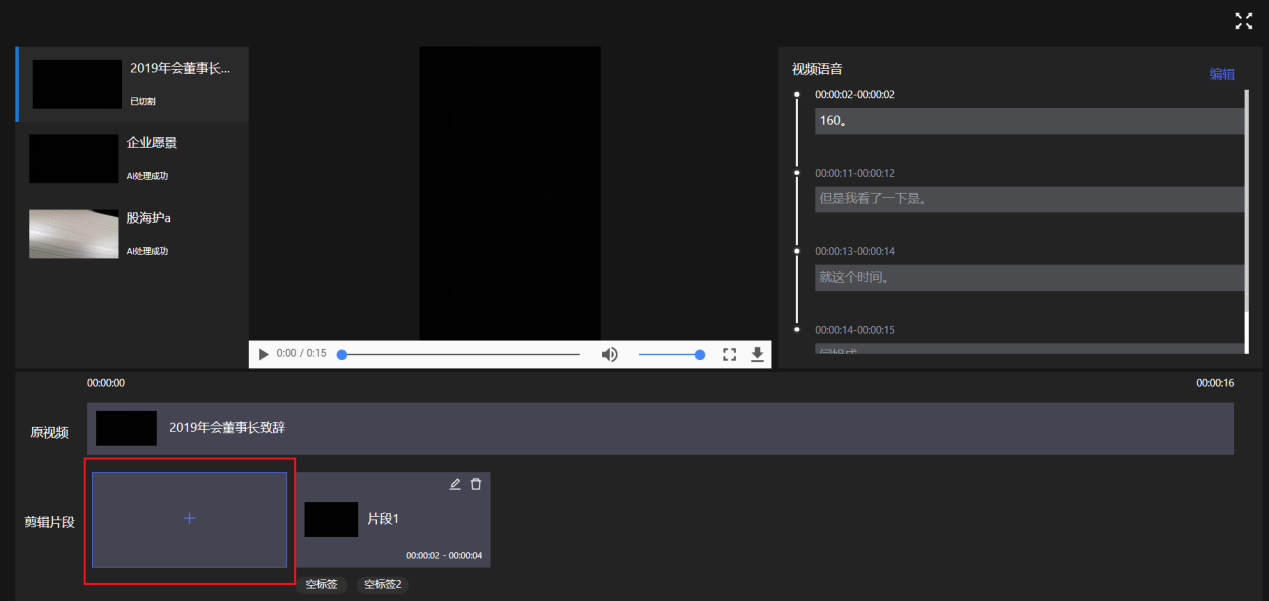Click the playback time 0:00 / 0:15
The image size is (1269, 601).
[301, 354]
